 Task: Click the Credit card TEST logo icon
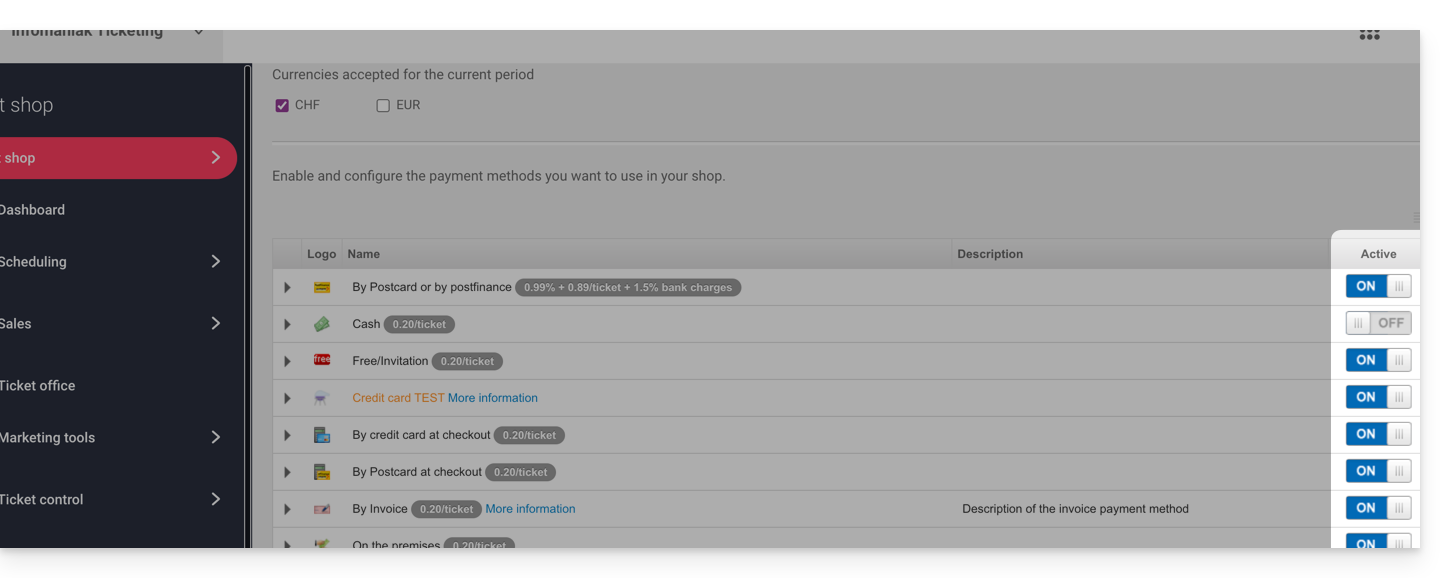(321, 398)
